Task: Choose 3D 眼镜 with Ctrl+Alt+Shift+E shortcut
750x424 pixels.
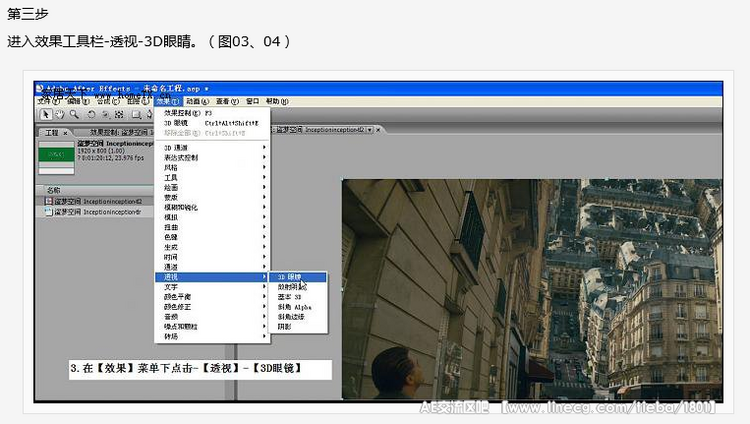Action: (x=212, y=123)
